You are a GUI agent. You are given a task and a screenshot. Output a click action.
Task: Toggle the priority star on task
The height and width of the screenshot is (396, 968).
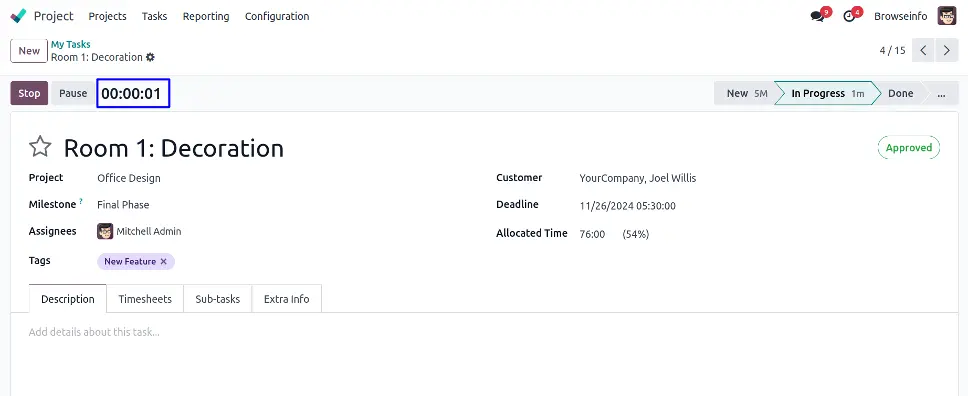coord(40,147)
